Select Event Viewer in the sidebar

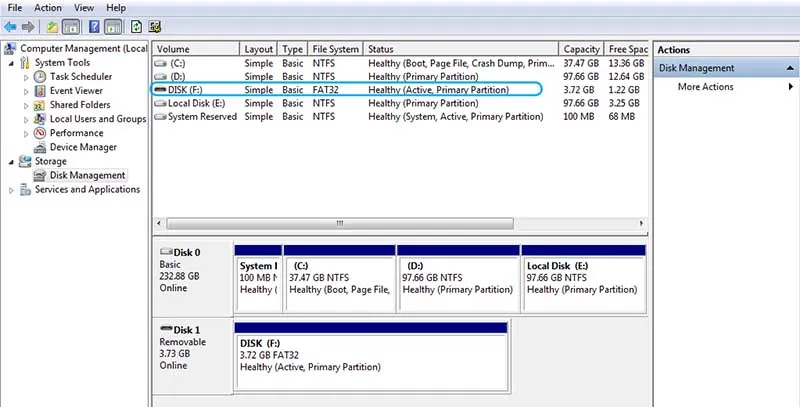(75, 91)
